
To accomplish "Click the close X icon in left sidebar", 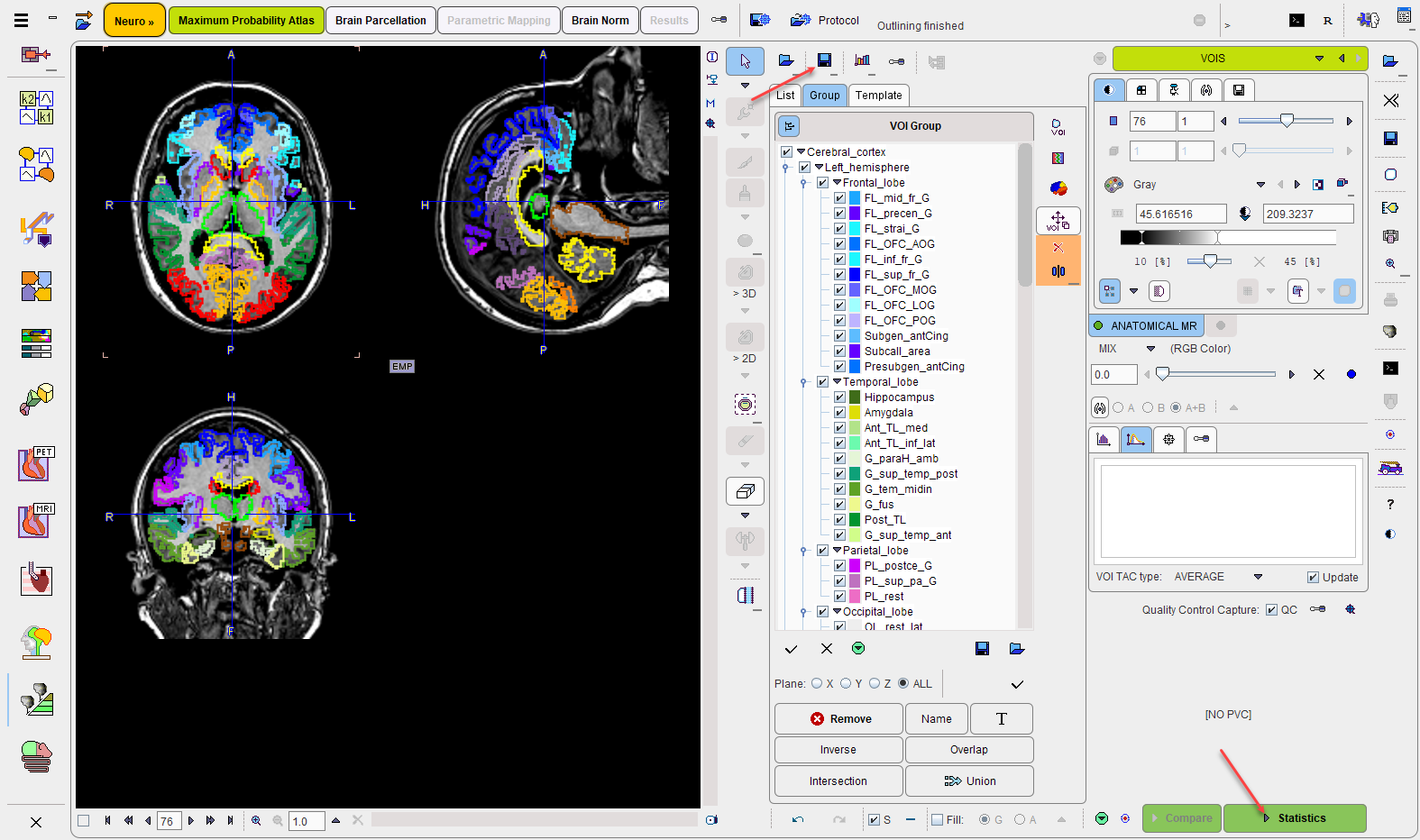I will click(x=36, y=822).
